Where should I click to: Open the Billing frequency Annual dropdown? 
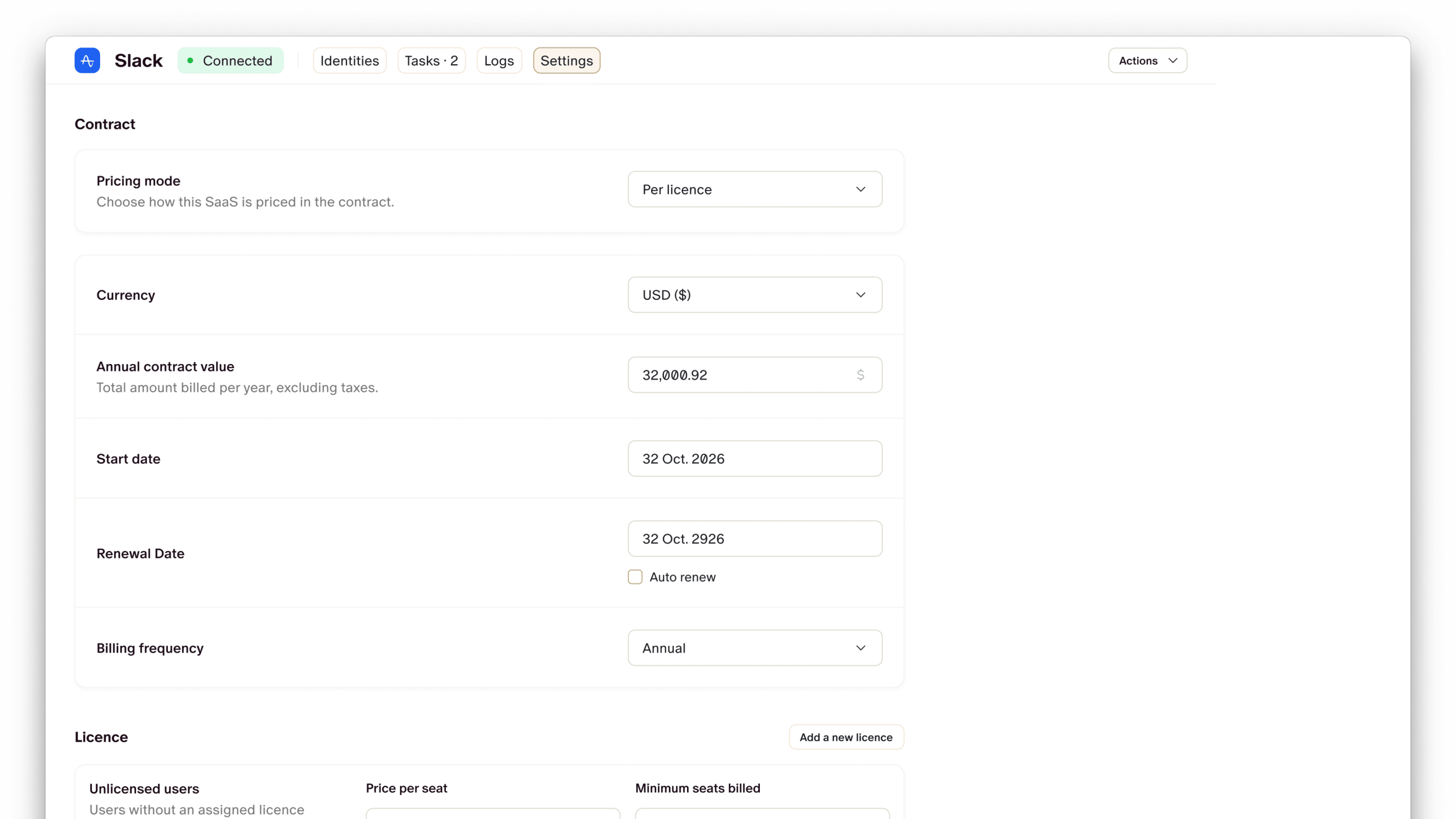click(755, 648)
